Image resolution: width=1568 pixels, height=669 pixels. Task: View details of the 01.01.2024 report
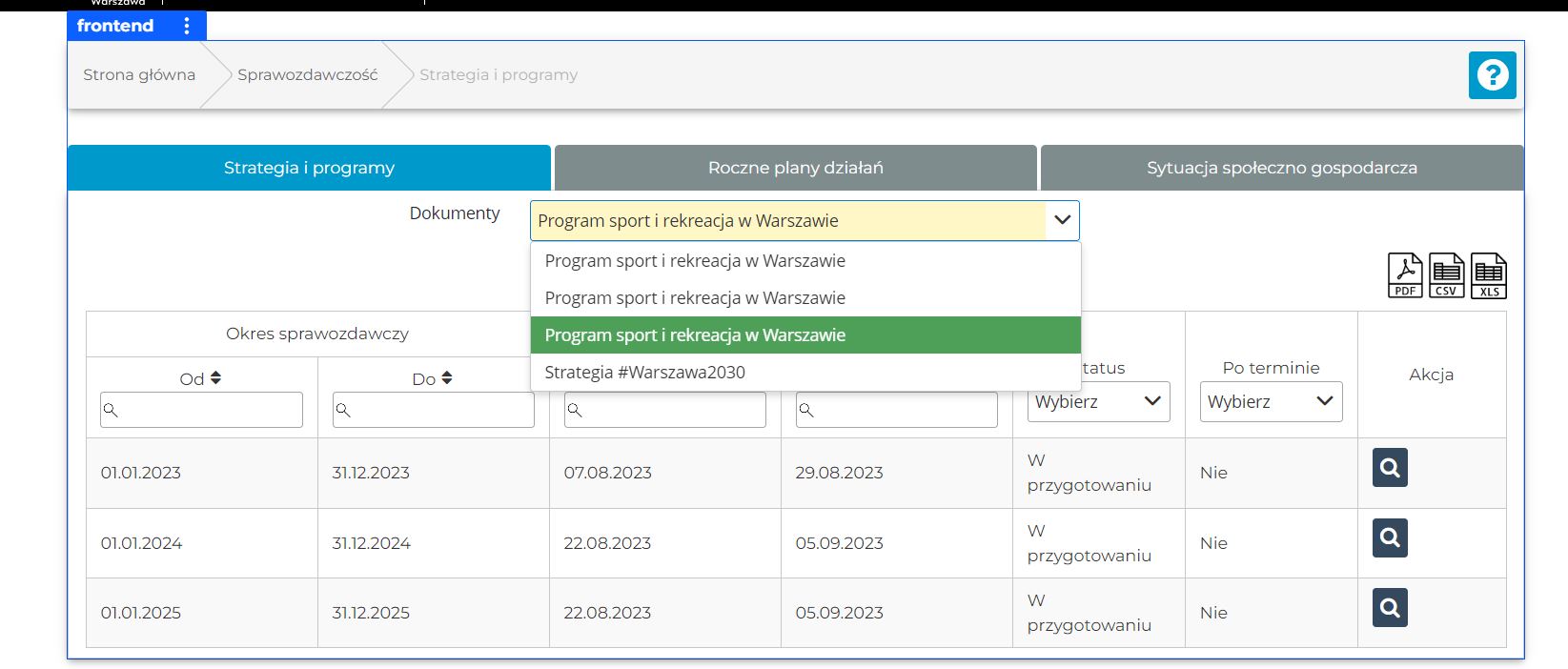[1389, 538]
